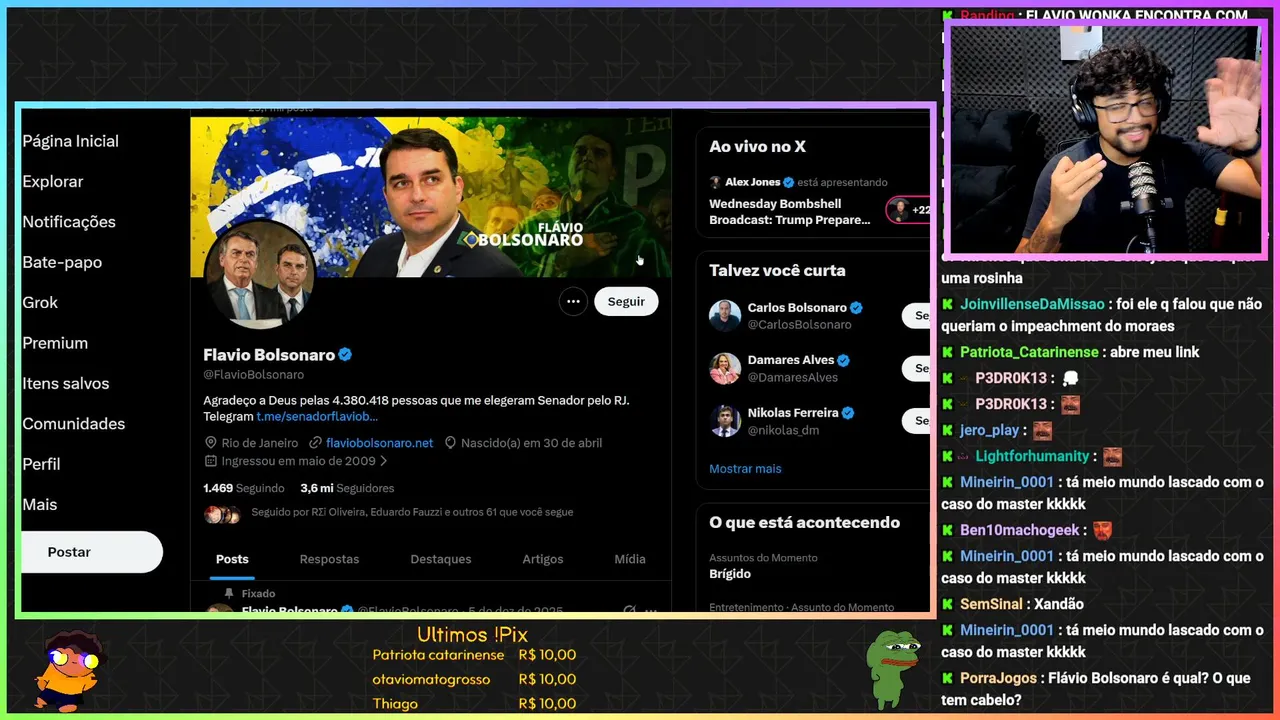Viewport: 1280px width, 720px height.
Task: Switch to the Mídia tab
Action: pos(630,559)
